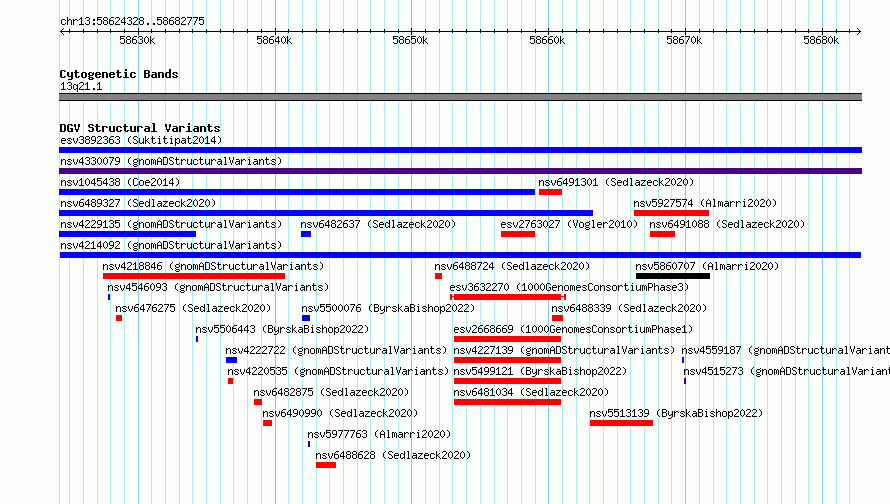Click the blue nsv1045438 variant bar
Viewport: 890px width, 504px height.
(x=297, y=192)
